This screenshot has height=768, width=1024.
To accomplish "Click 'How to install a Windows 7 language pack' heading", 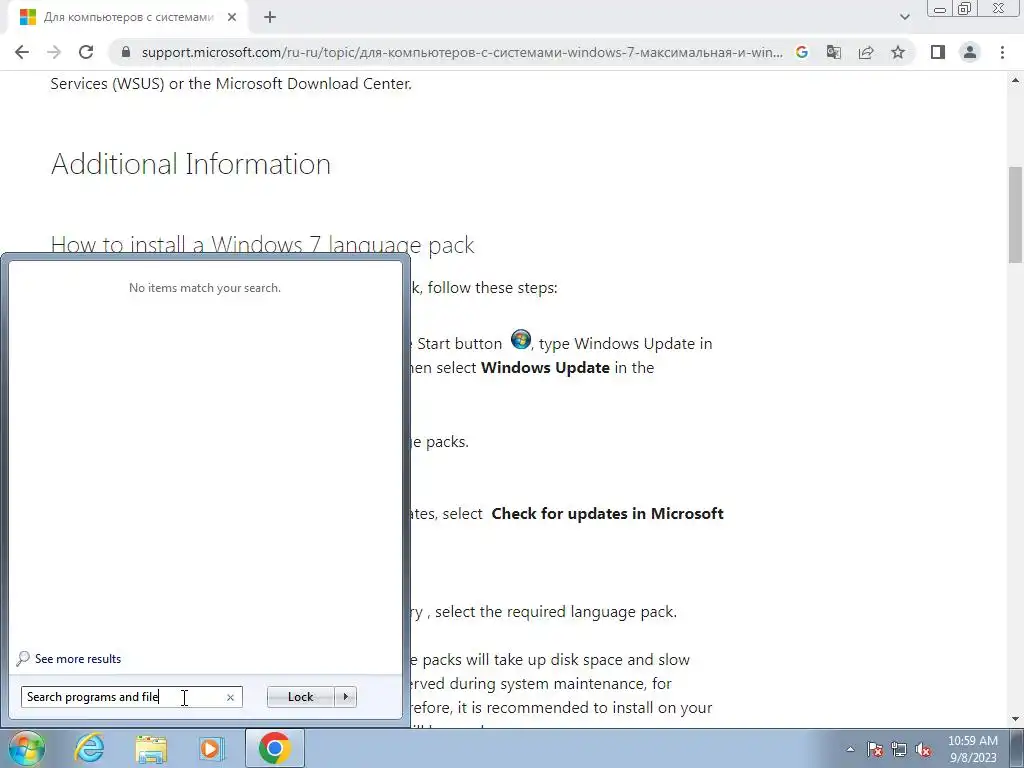I will [263, 245].
